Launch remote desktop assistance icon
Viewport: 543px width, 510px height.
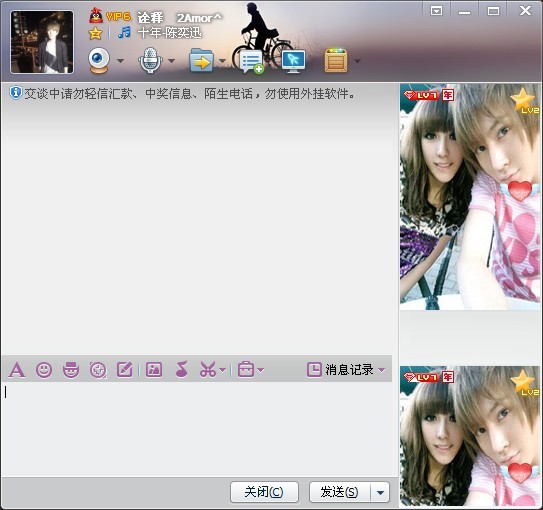[x=294, y=61]
